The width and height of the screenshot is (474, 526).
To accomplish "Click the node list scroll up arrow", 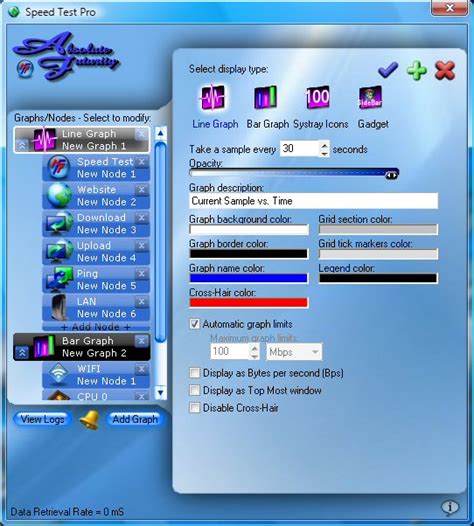I will (160, 134).
